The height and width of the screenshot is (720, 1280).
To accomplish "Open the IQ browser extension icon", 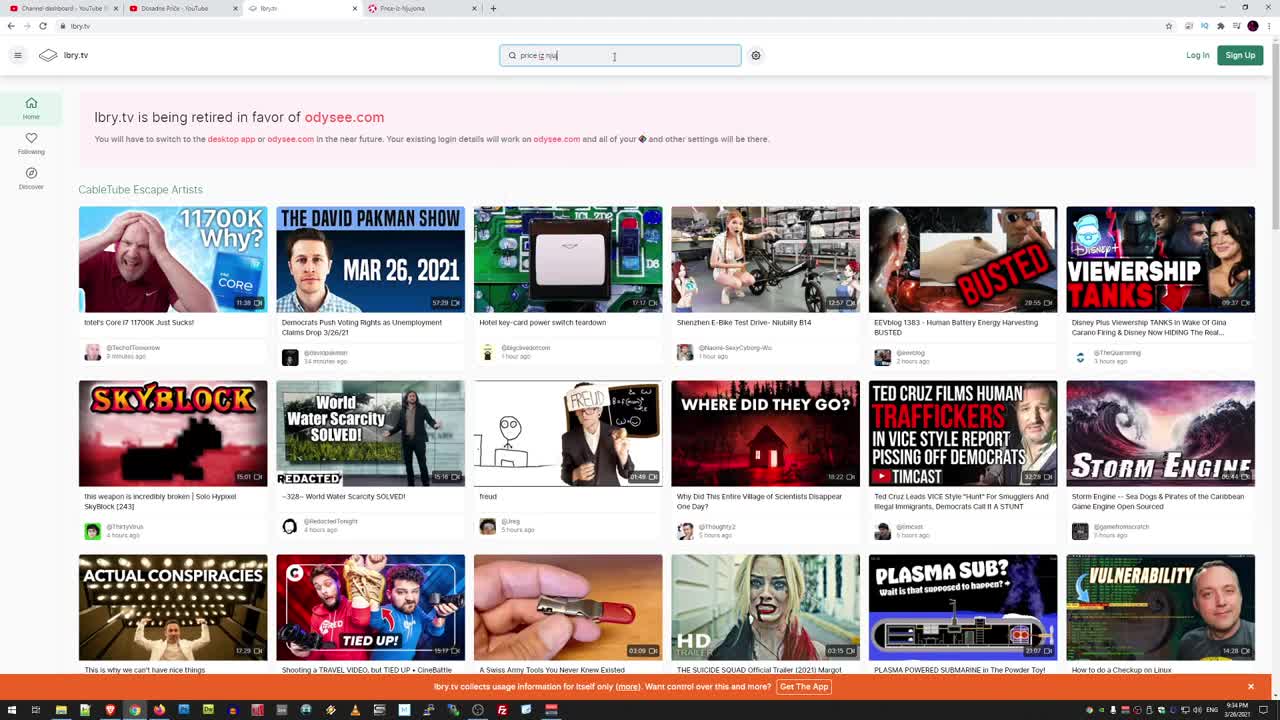I will click(x=1204, y=26).
